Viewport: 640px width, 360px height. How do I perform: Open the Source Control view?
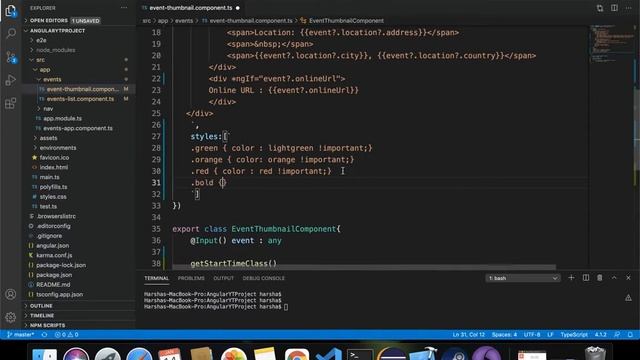tap(11, 57)
